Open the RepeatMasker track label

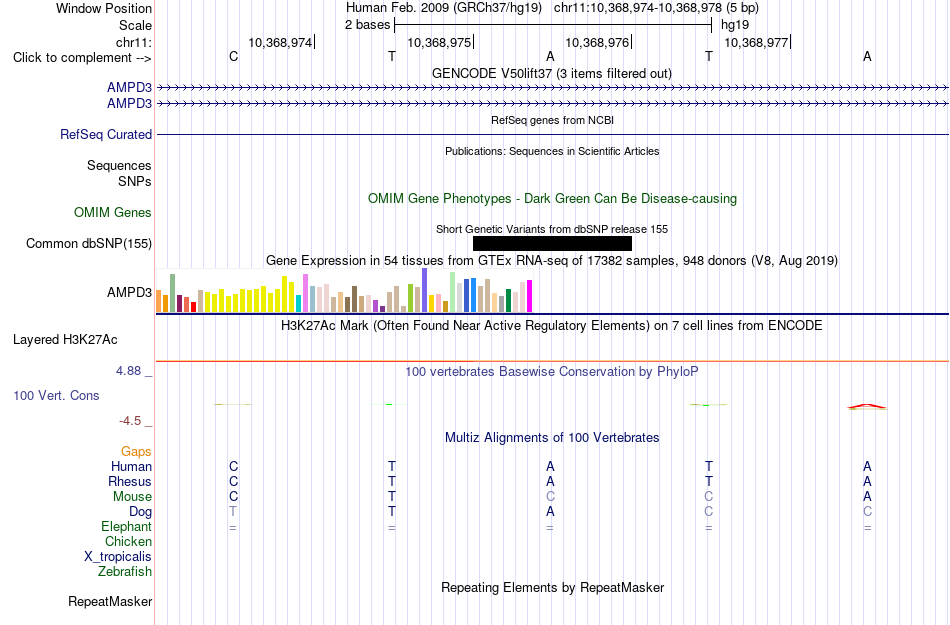click(110, 601)
